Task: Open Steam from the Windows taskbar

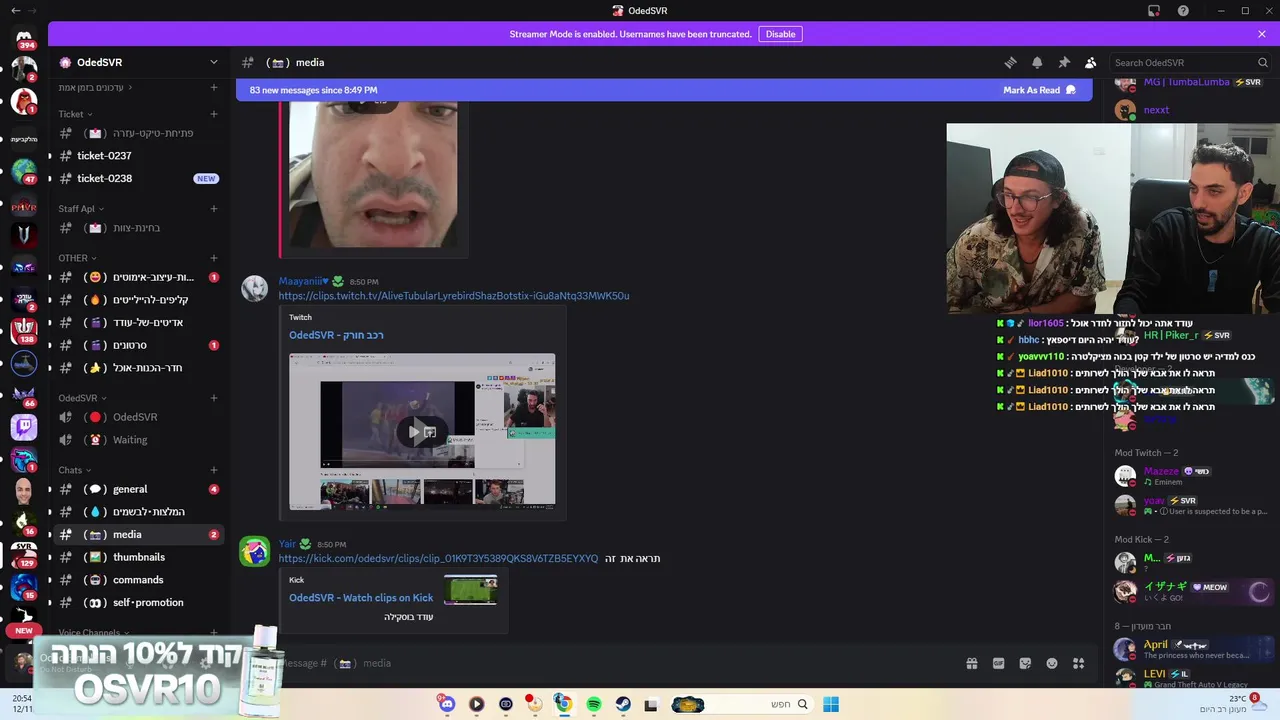Action: pos(623,704)
